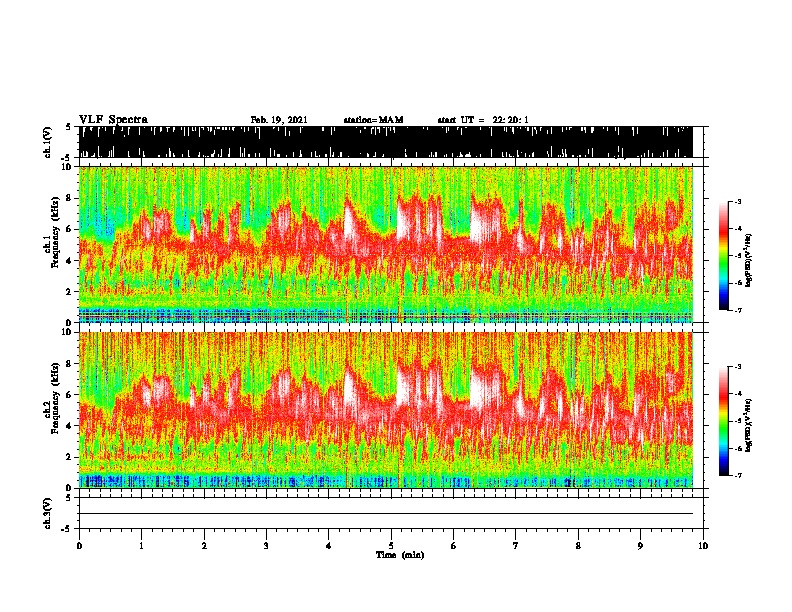Click the "4" kHz tick of ch.2
The image size is (792, 612).
(x=70, y=426)
